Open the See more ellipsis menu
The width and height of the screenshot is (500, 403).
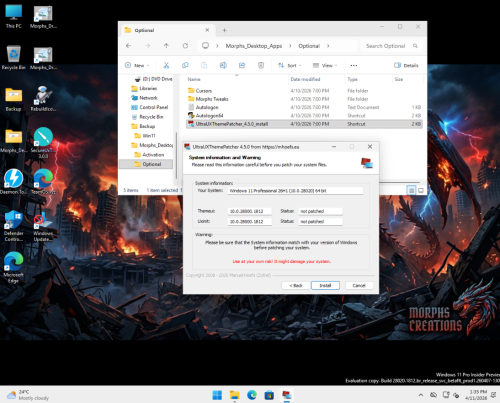354,65
